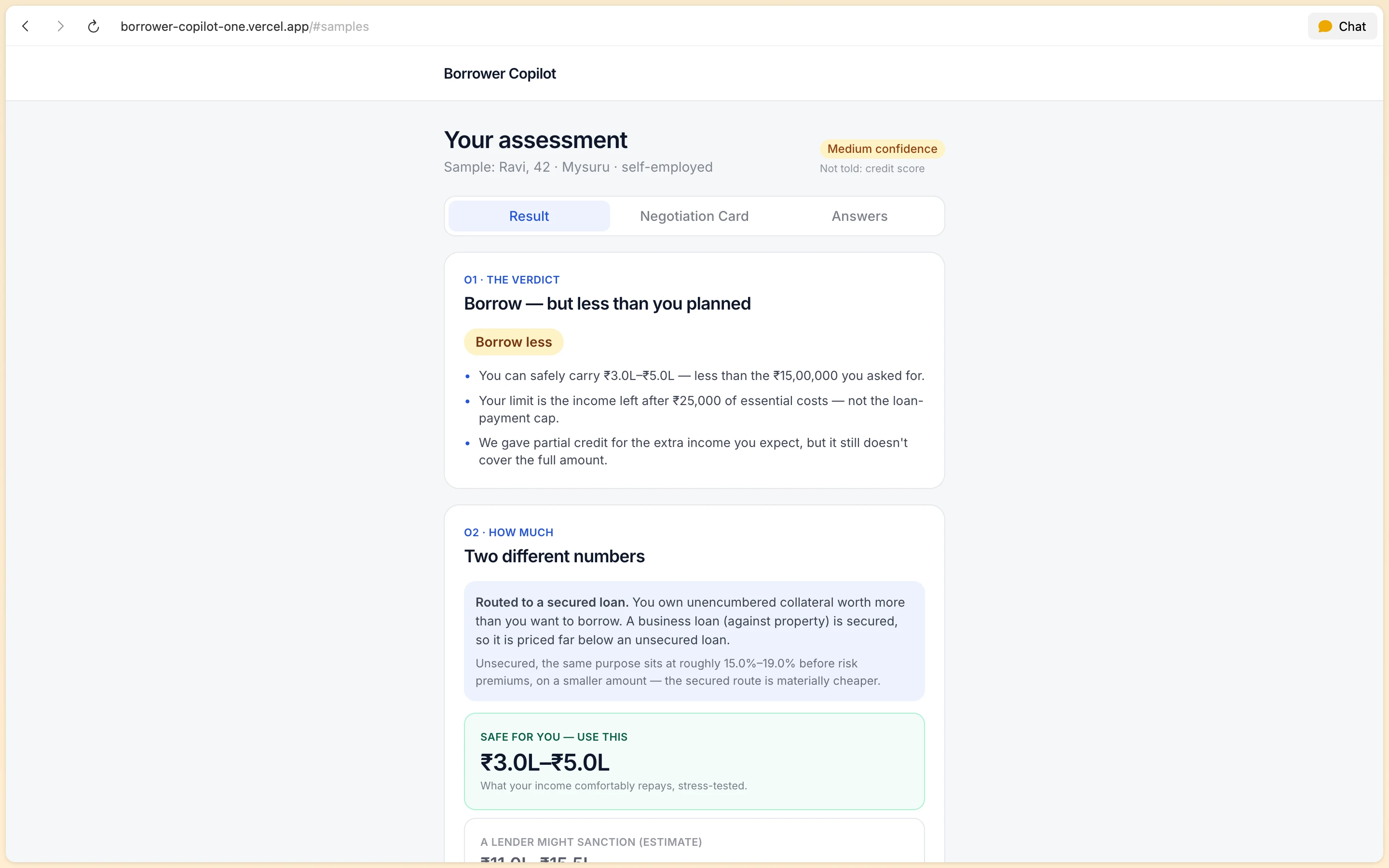Click 'Two different numbers' heading
Viewport: 1389px width, 868px height.
pos(554,556)
